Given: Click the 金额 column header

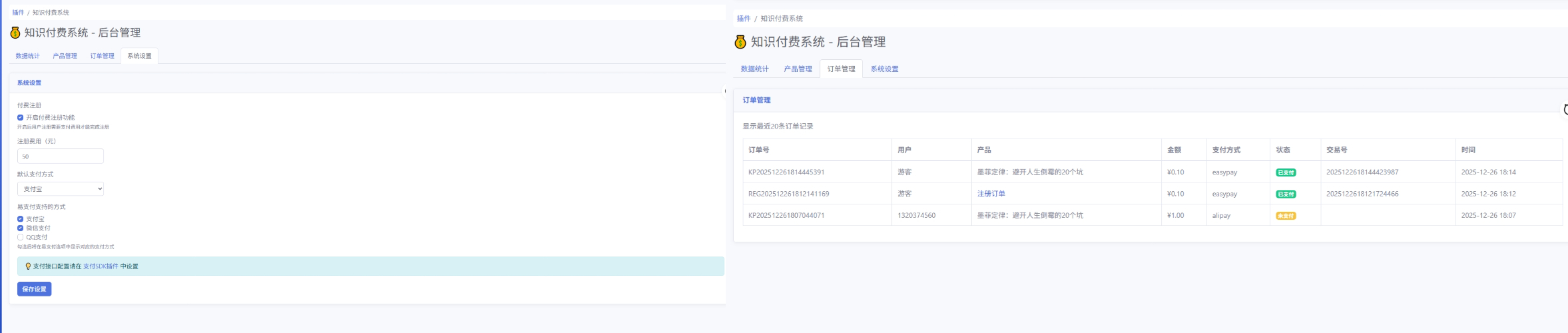Looking at the screenshot, I should click(x=1175, y=150).
